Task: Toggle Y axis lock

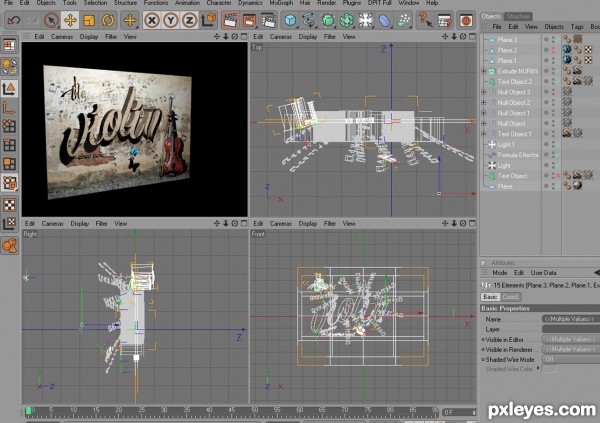Action: [171, 20]
